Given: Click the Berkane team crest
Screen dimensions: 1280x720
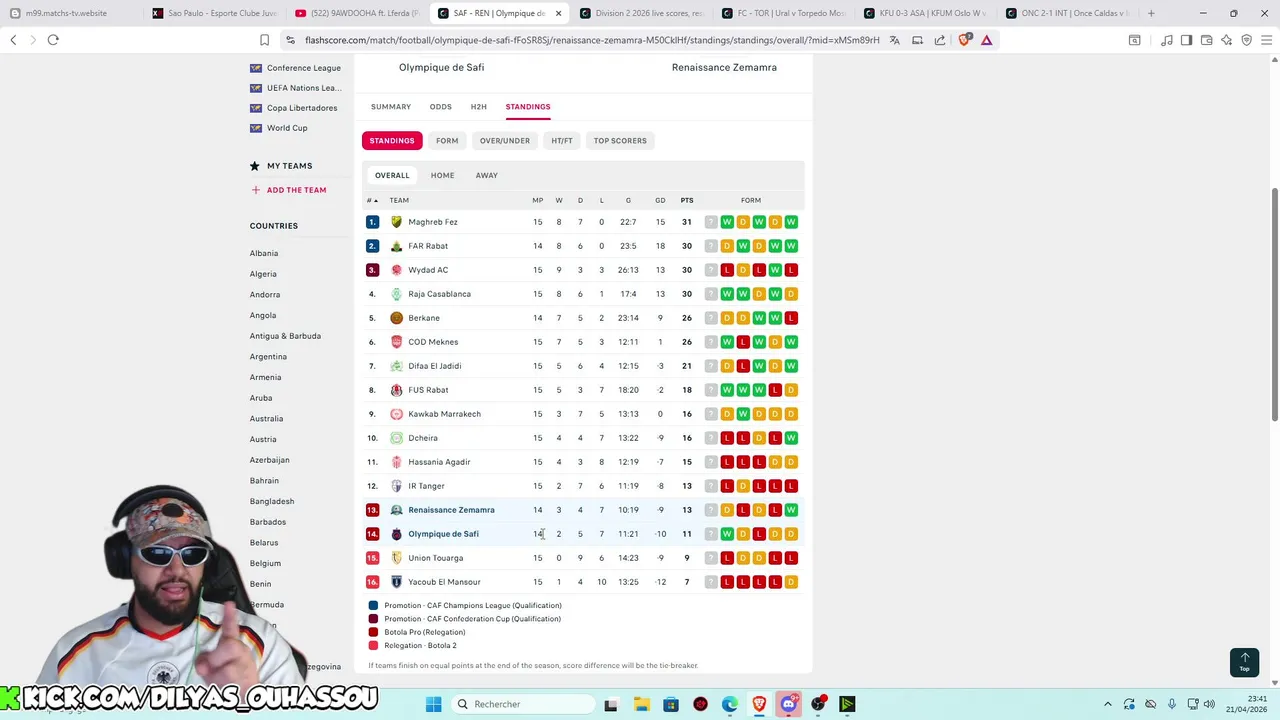Looking at the screenshot, I should tap(396, 318).
